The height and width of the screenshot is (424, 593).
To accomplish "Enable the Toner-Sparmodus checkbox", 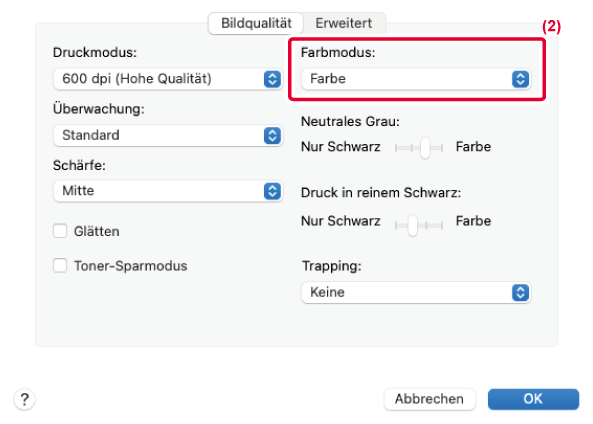I will pyautogui.click(x=60, y=266).
